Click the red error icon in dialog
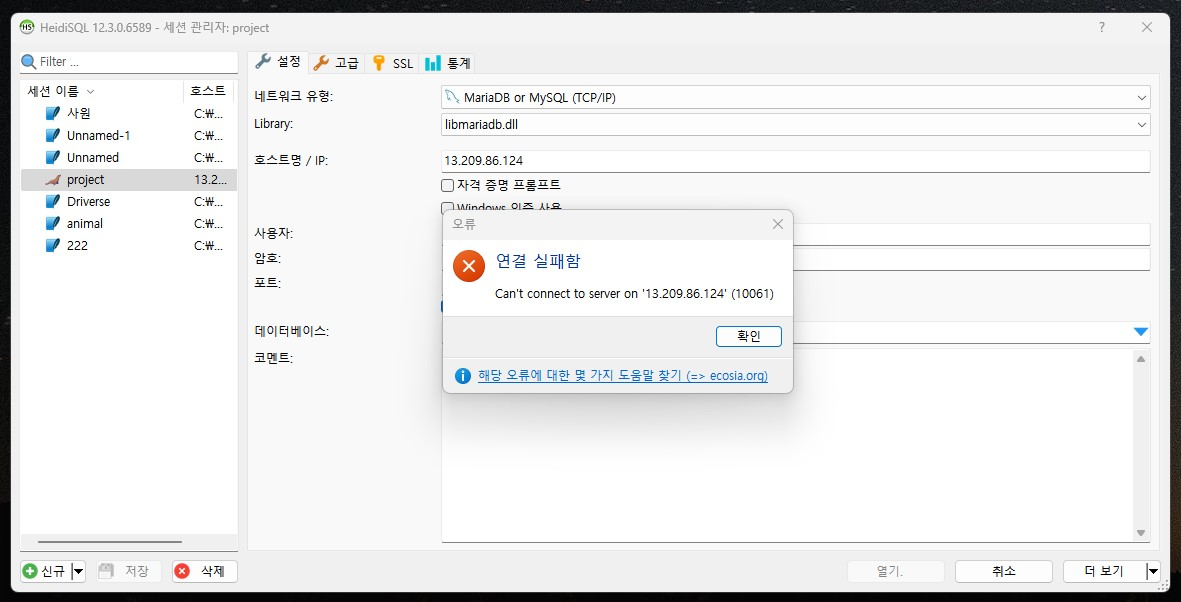The image size is (1181, 602). click(x=468, y=266)
